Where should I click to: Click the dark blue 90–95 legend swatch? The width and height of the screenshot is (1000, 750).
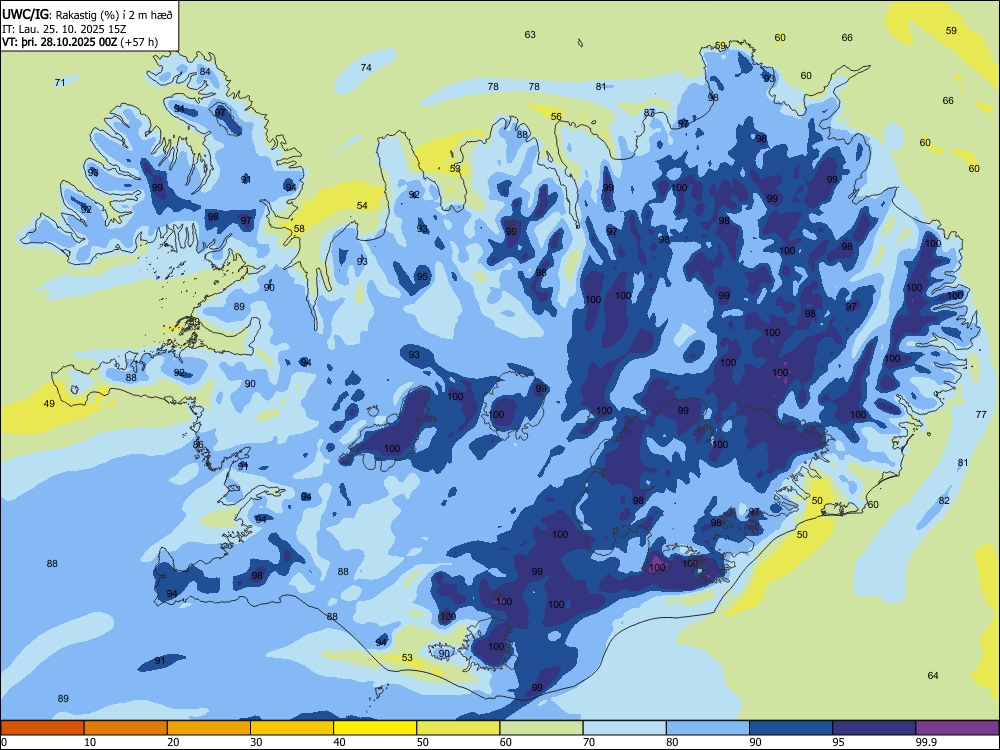(x=791, y=728)
